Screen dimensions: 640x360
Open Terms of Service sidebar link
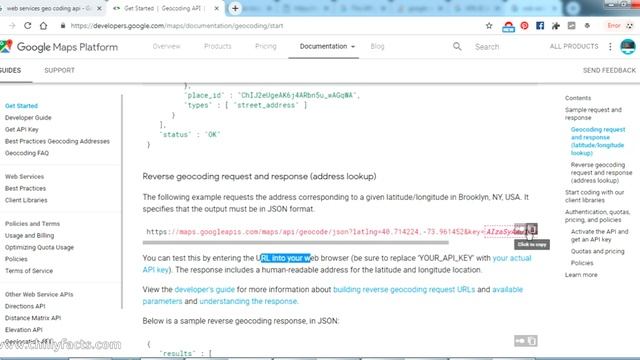(x=29, y=271)
